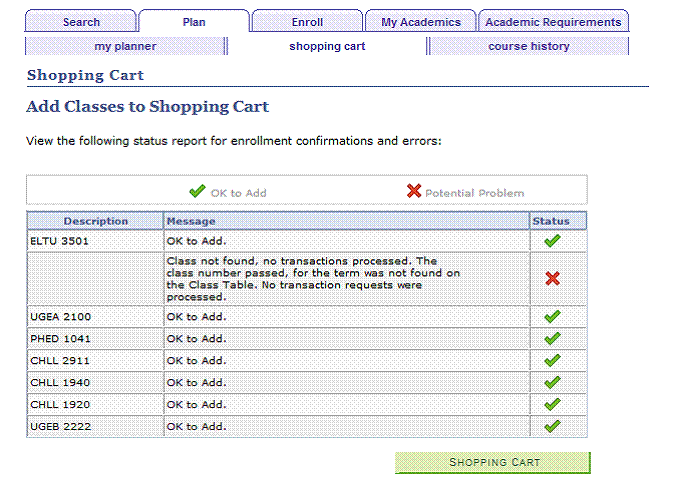Switch to the Enroll tab

[307, 22]
